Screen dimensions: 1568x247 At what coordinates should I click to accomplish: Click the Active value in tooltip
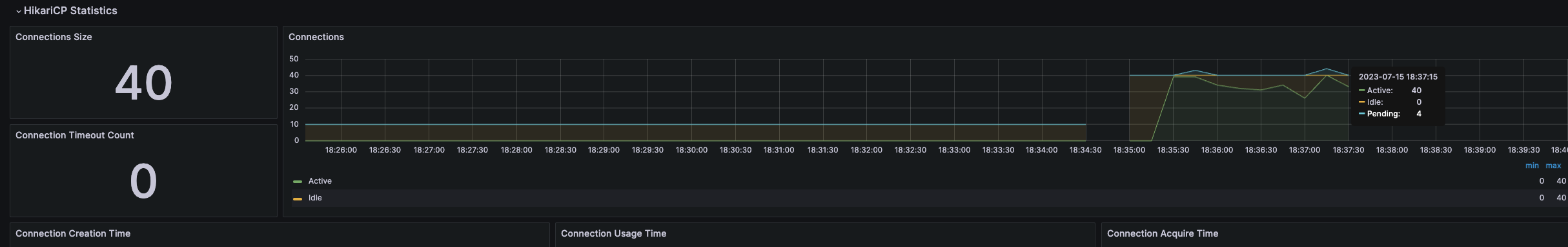click(x=1416, y=91)
